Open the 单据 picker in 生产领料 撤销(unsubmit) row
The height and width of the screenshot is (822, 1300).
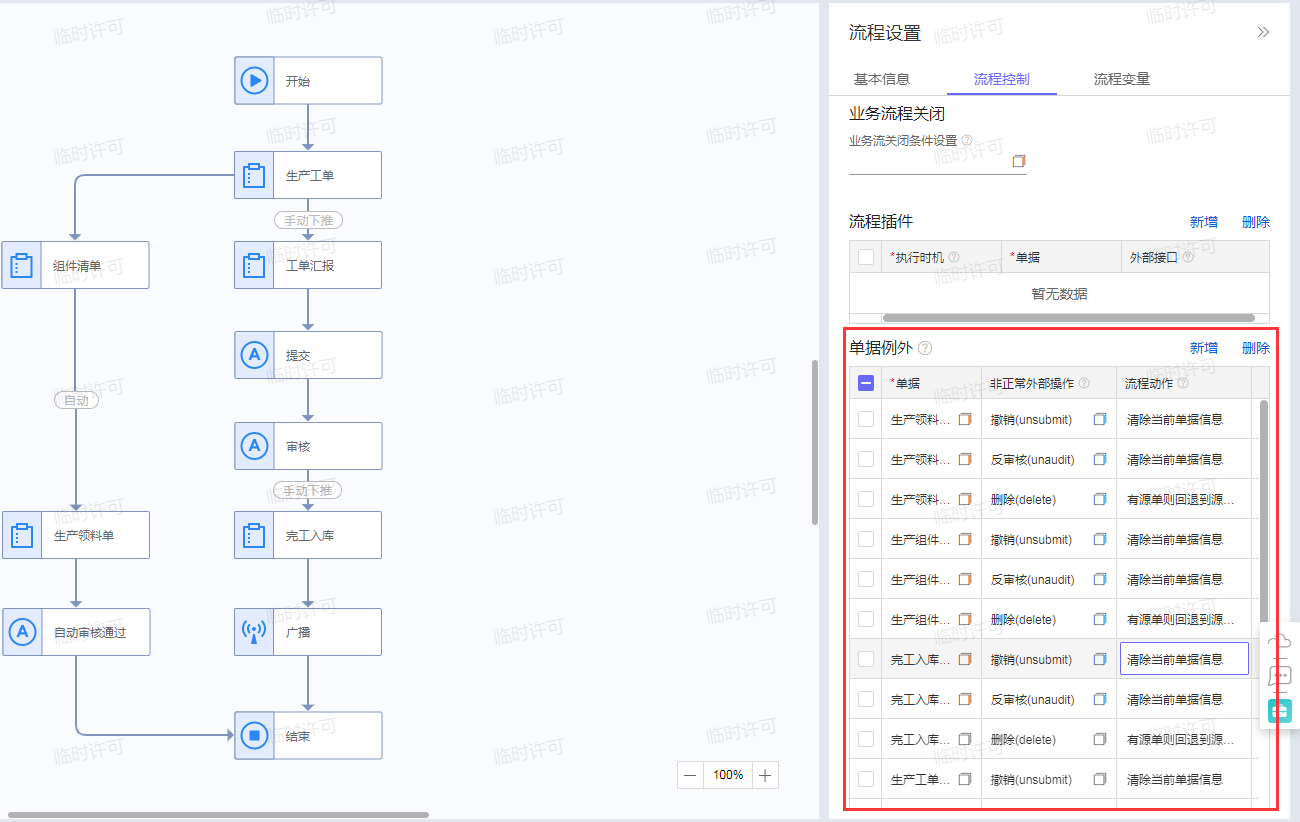pyautogui.click(x=965, y=419)
